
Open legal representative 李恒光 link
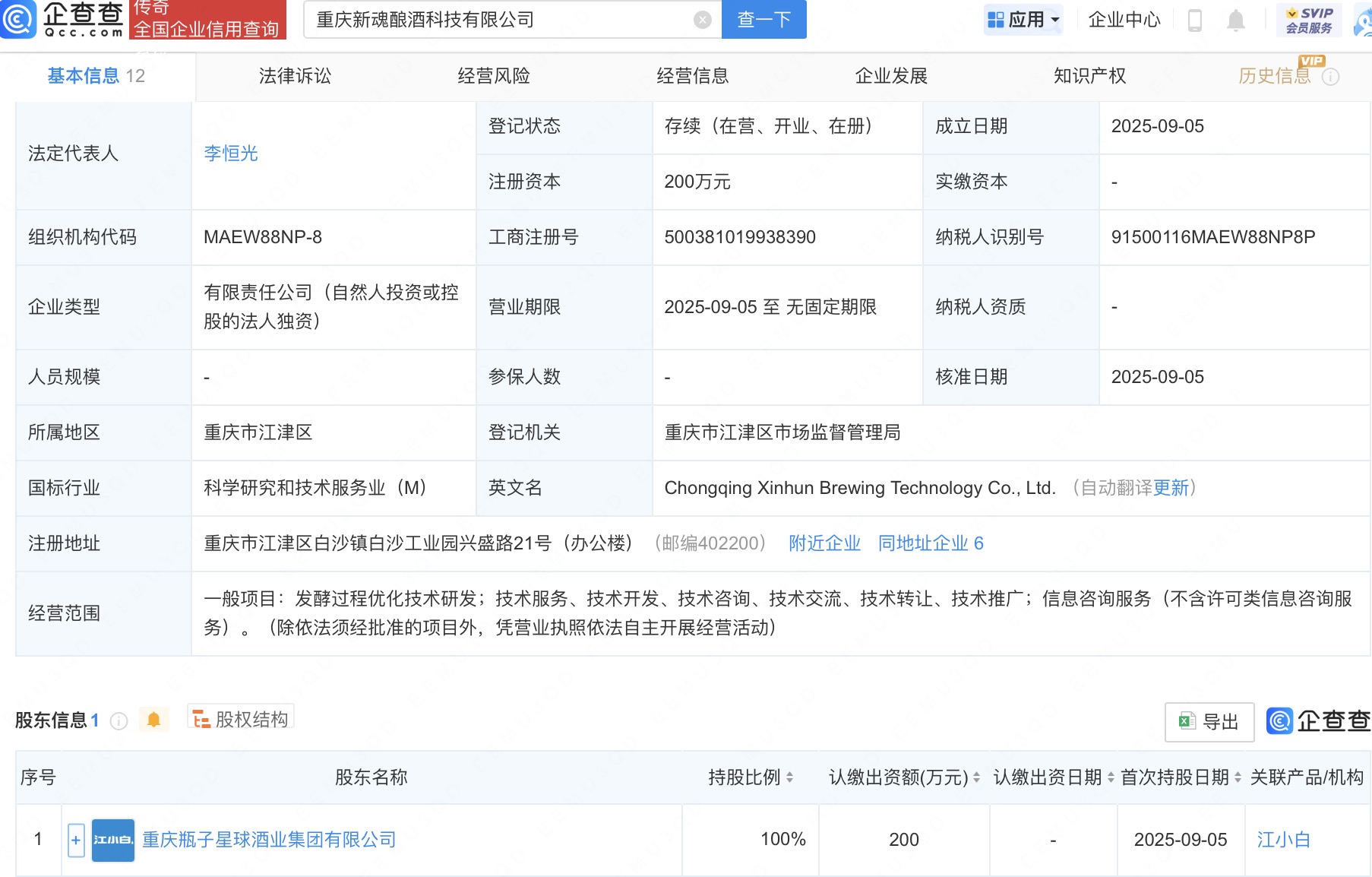[x=231, y=154]
